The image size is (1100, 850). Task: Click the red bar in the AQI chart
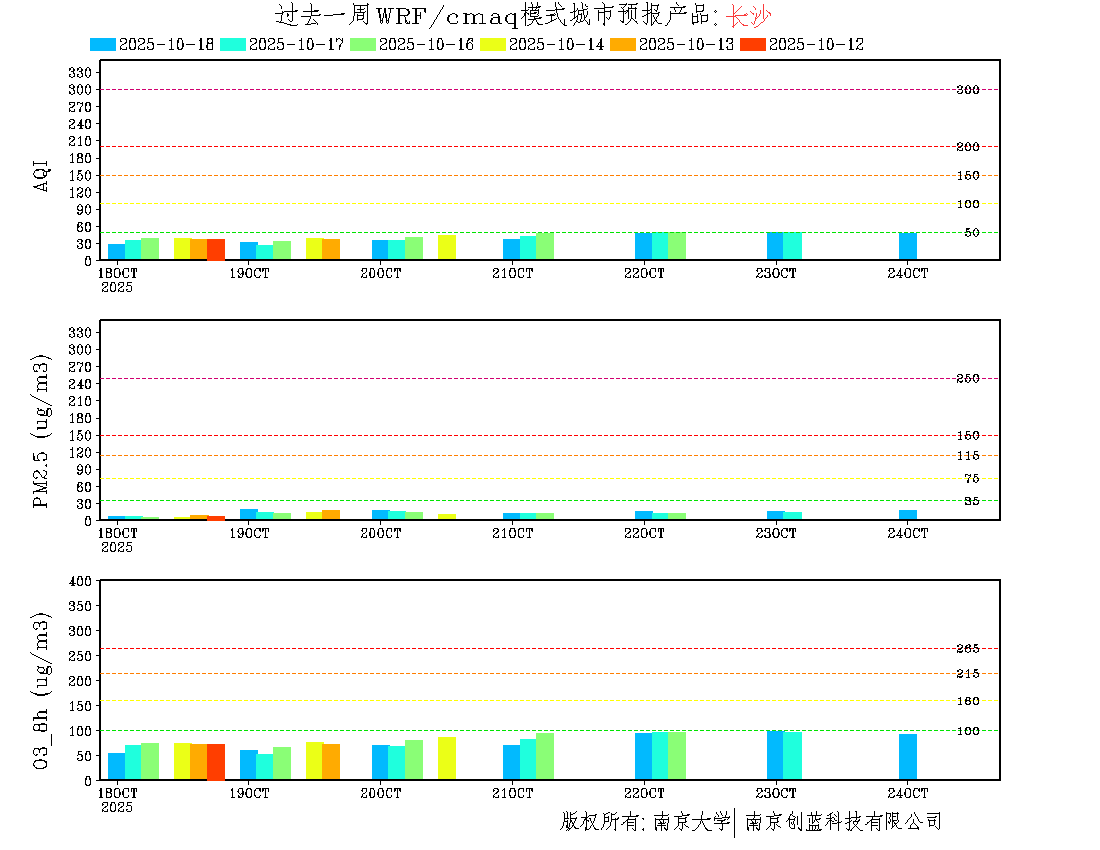pyautogui.click(x=216, y=249)
